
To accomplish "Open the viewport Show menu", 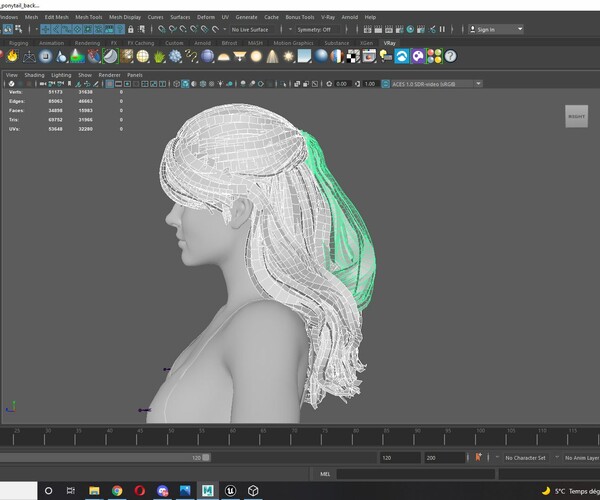I will [x=85, y=75].
